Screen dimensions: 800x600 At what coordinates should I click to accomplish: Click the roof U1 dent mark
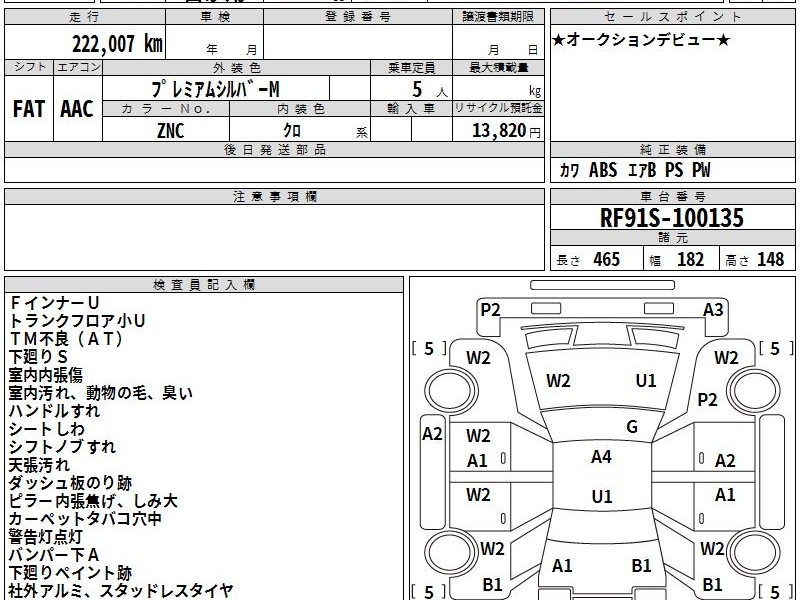602,496
